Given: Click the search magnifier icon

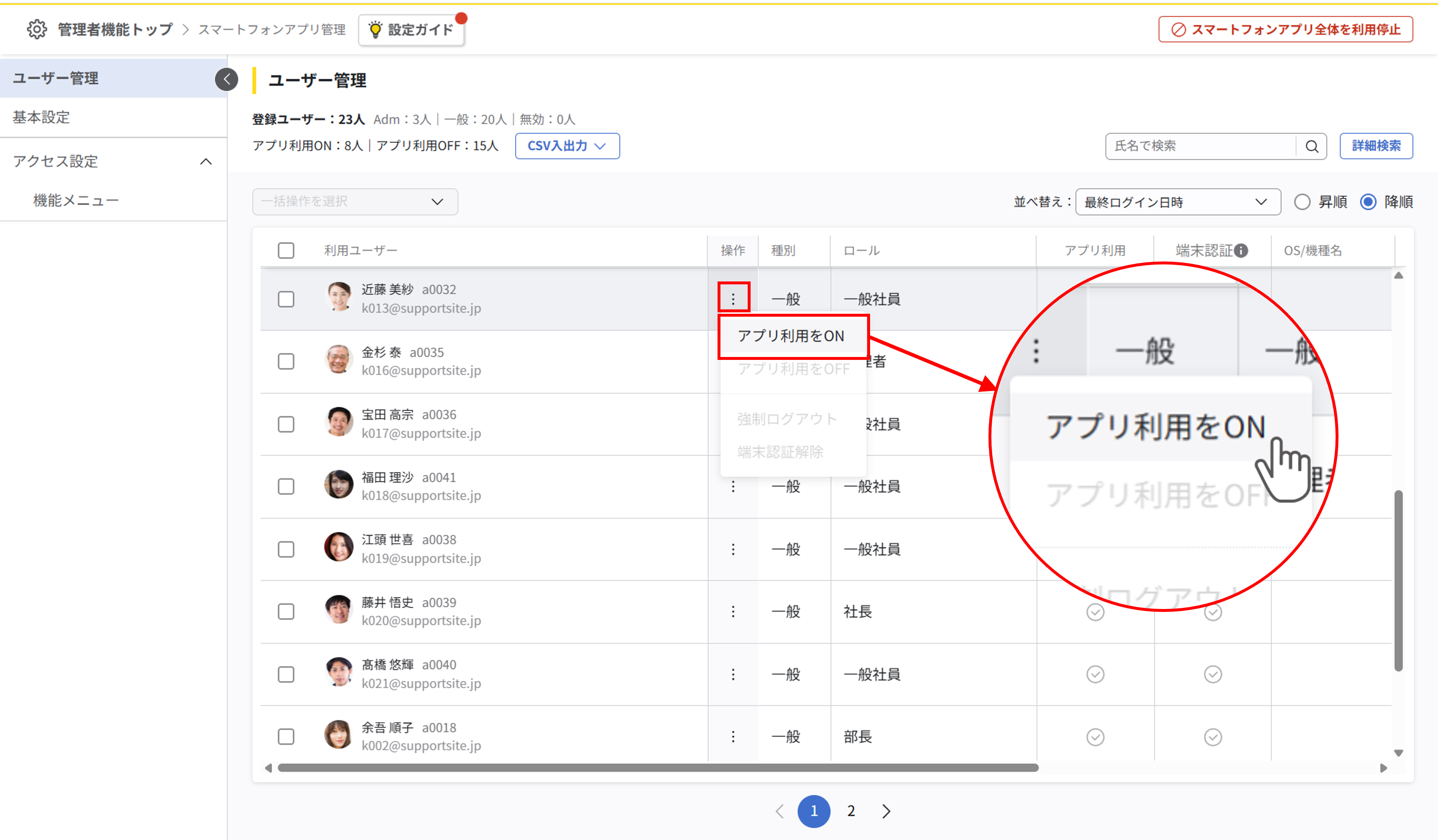Looking at the screenshot, I should coord(1312,147).
